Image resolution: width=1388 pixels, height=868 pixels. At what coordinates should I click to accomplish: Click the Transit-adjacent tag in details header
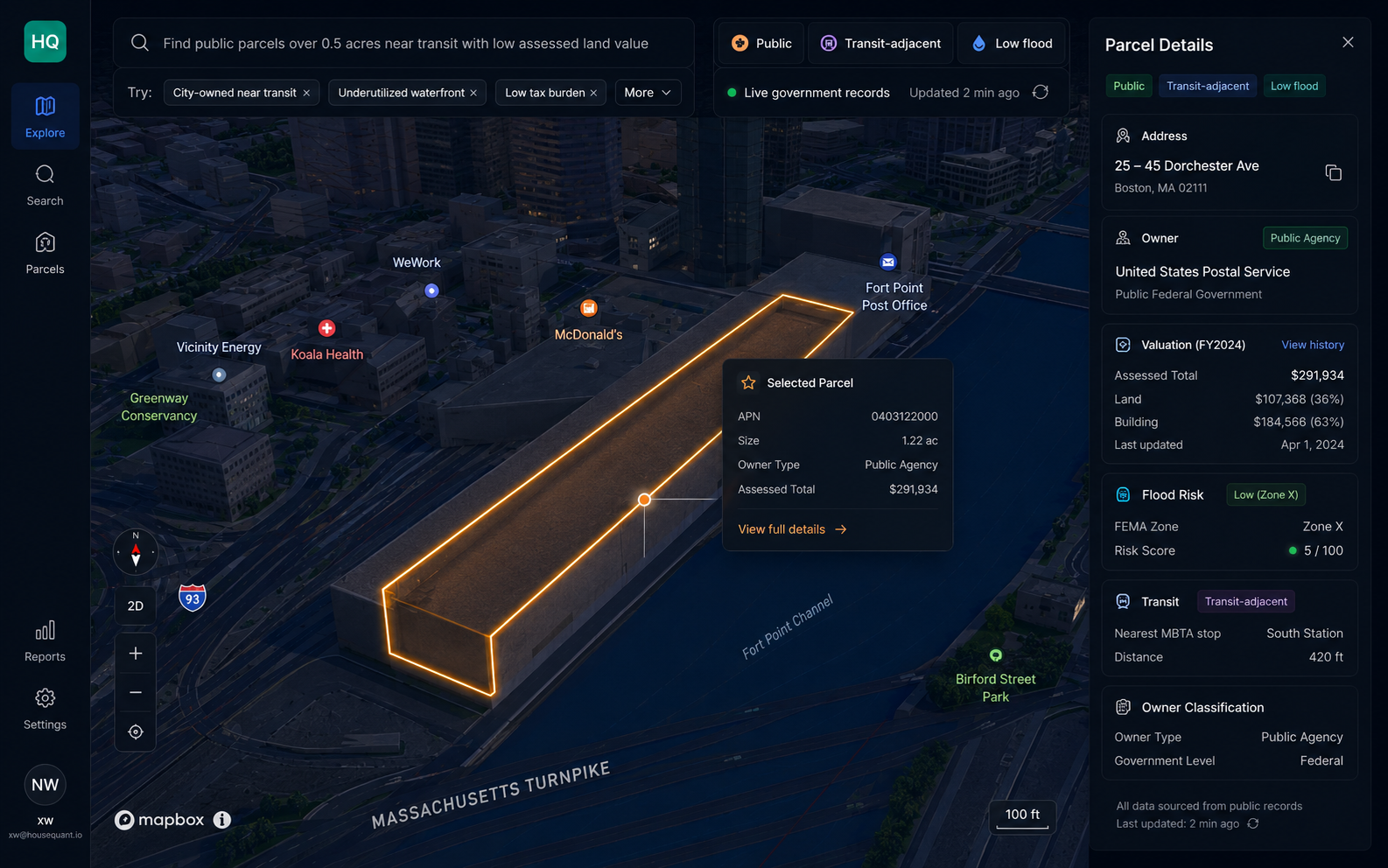(x=1208, y=86)
